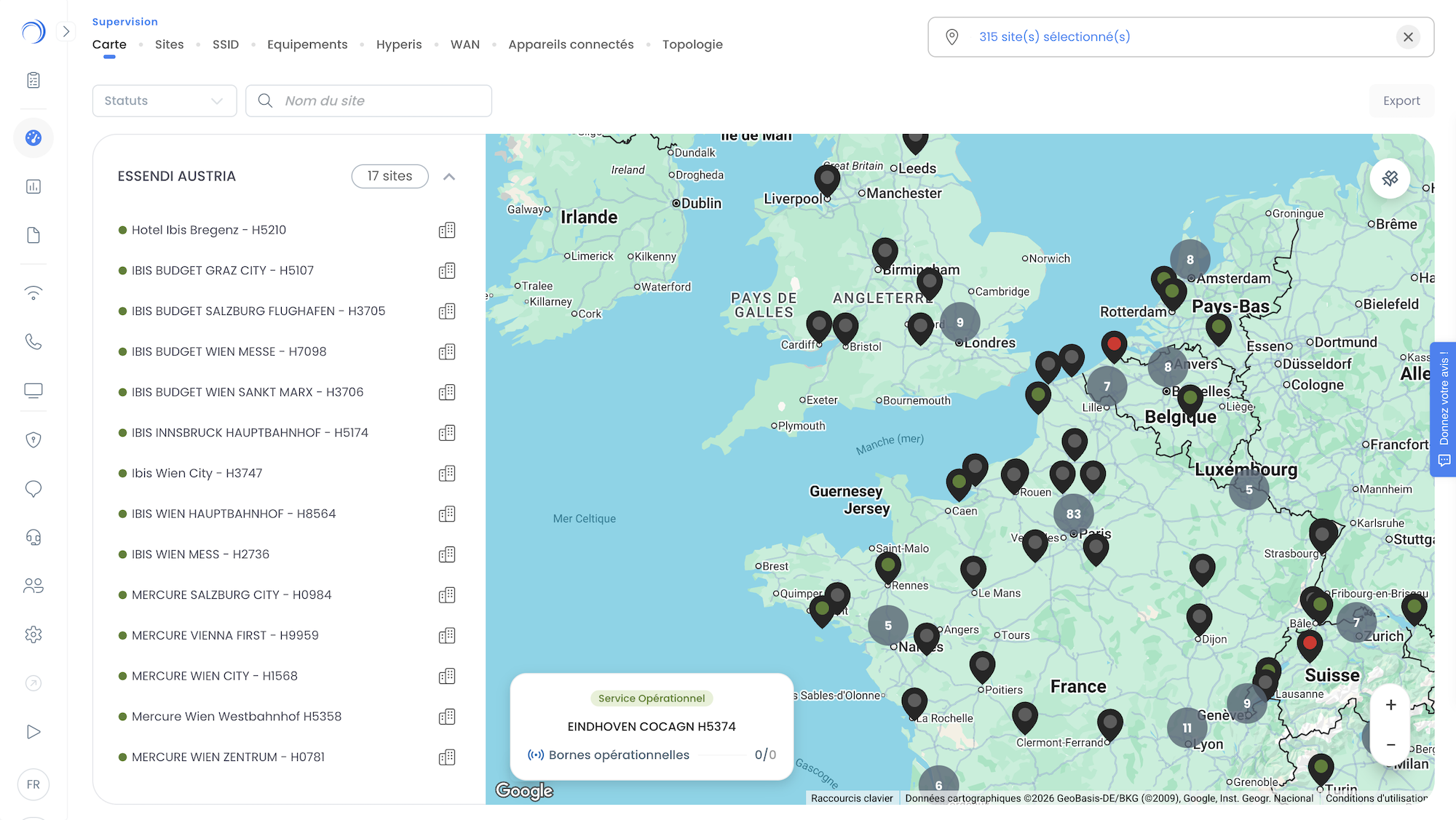Open the Lyon cluster marker showing 11
1456x820 pixels.
click(1187, 728)
